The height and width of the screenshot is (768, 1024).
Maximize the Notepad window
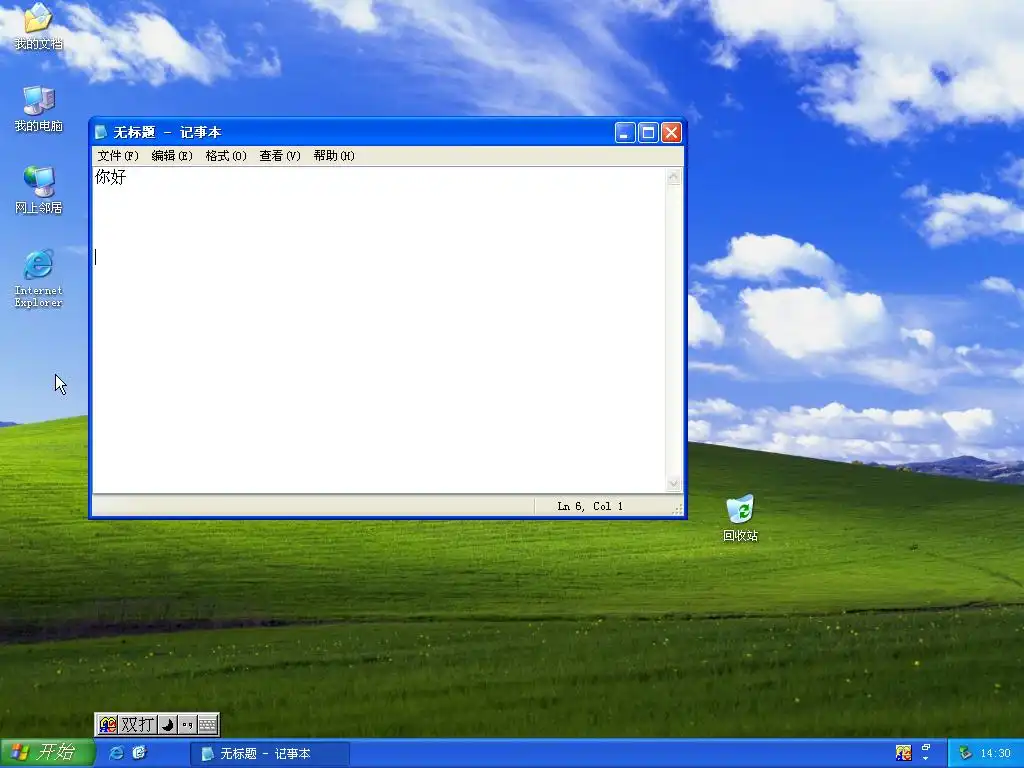(648, 133)
